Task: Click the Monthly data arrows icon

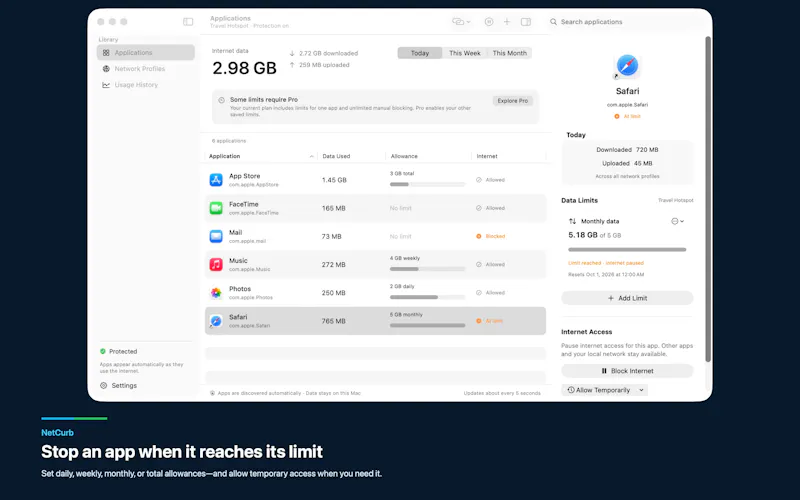Action: 572,221
